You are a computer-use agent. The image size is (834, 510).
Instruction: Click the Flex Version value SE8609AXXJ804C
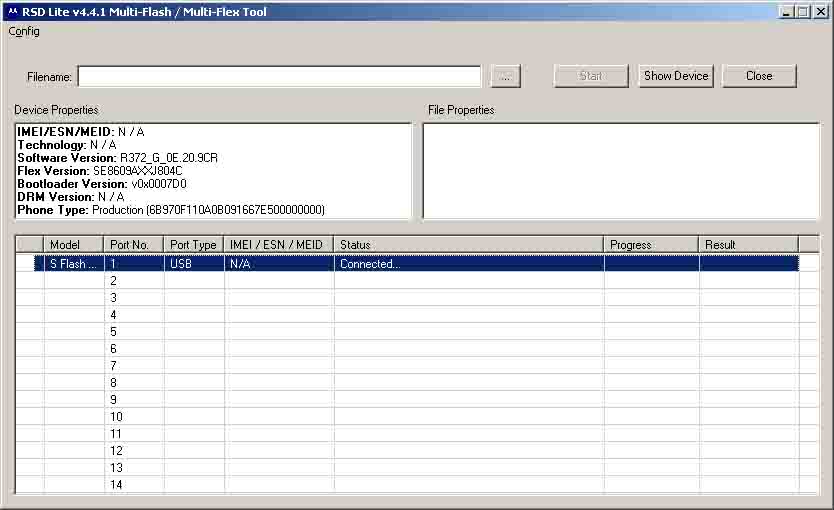(x=138, y=171)
